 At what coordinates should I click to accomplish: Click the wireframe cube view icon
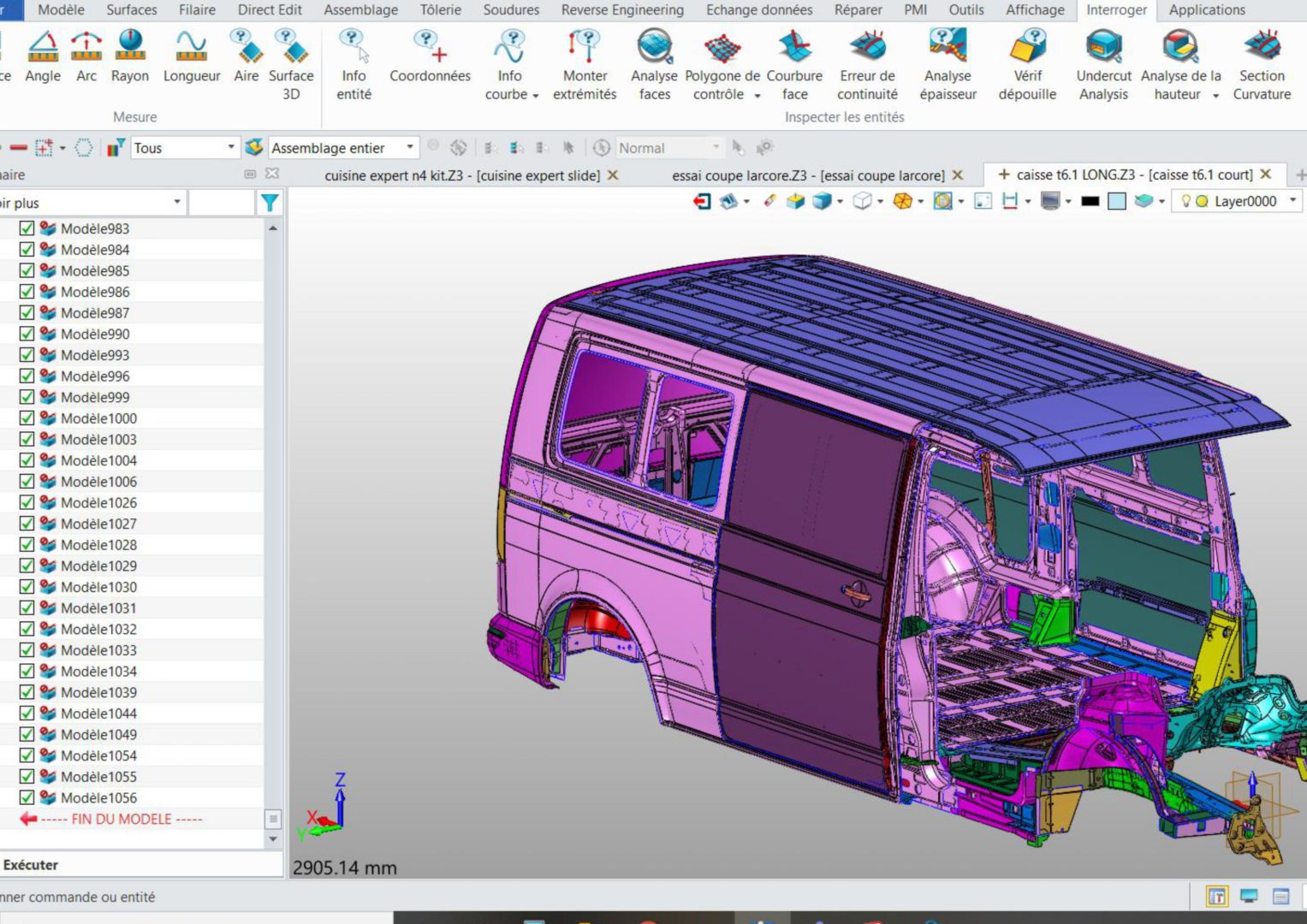click(863, 201)
